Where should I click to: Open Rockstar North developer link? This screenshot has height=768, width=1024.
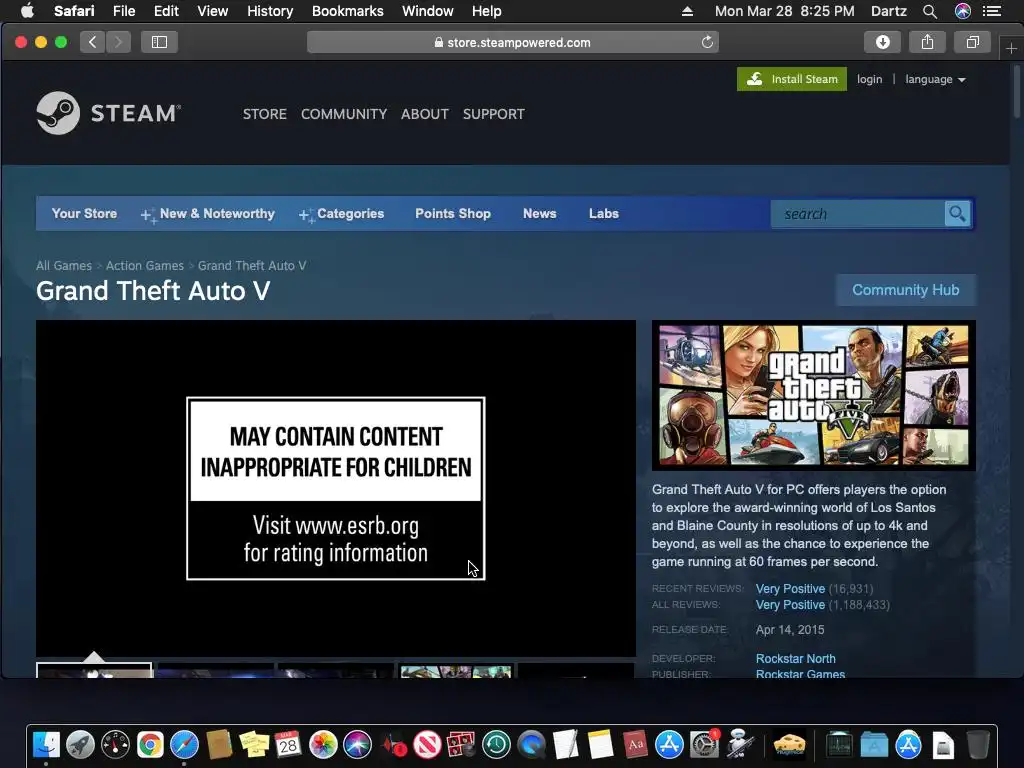pyautogui.click(x=795, y=658)
